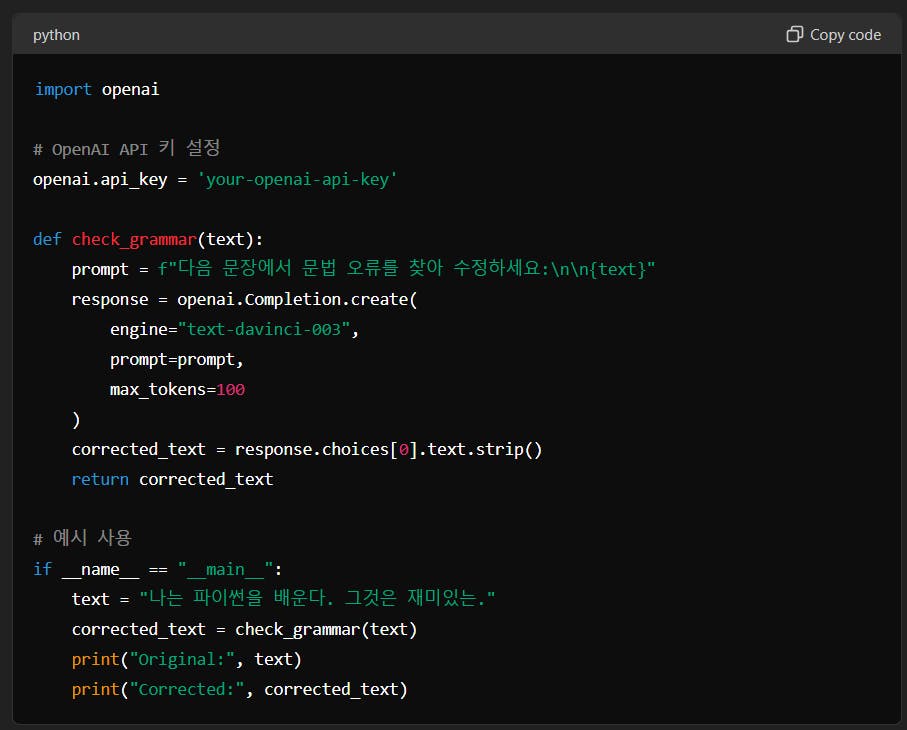This screenshot has width=907, height=730.
Task: Click the '__main__' string
Action: tap(225, 570)
